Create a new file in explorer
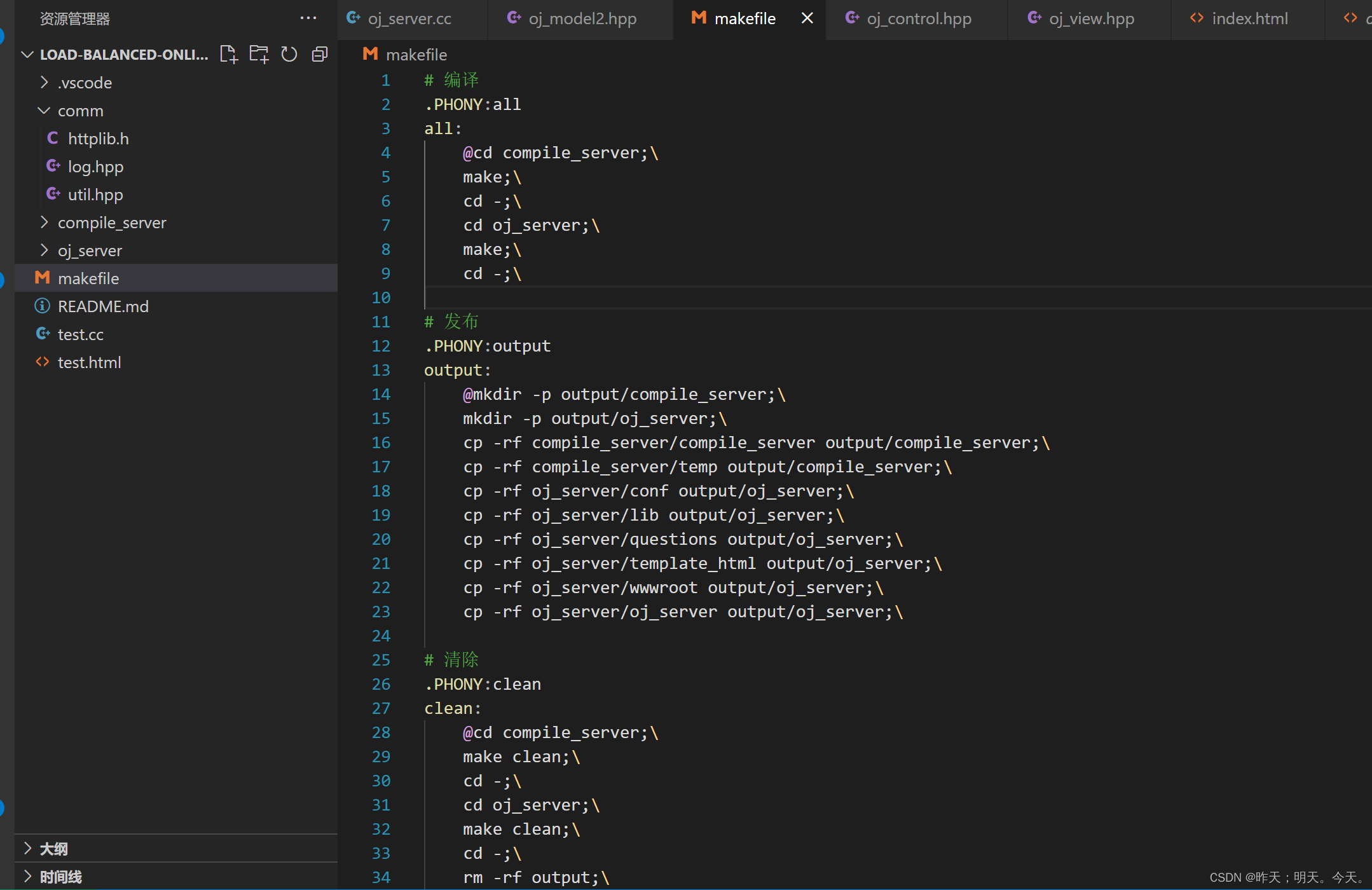1372x890 pixels. coord(228,55)
